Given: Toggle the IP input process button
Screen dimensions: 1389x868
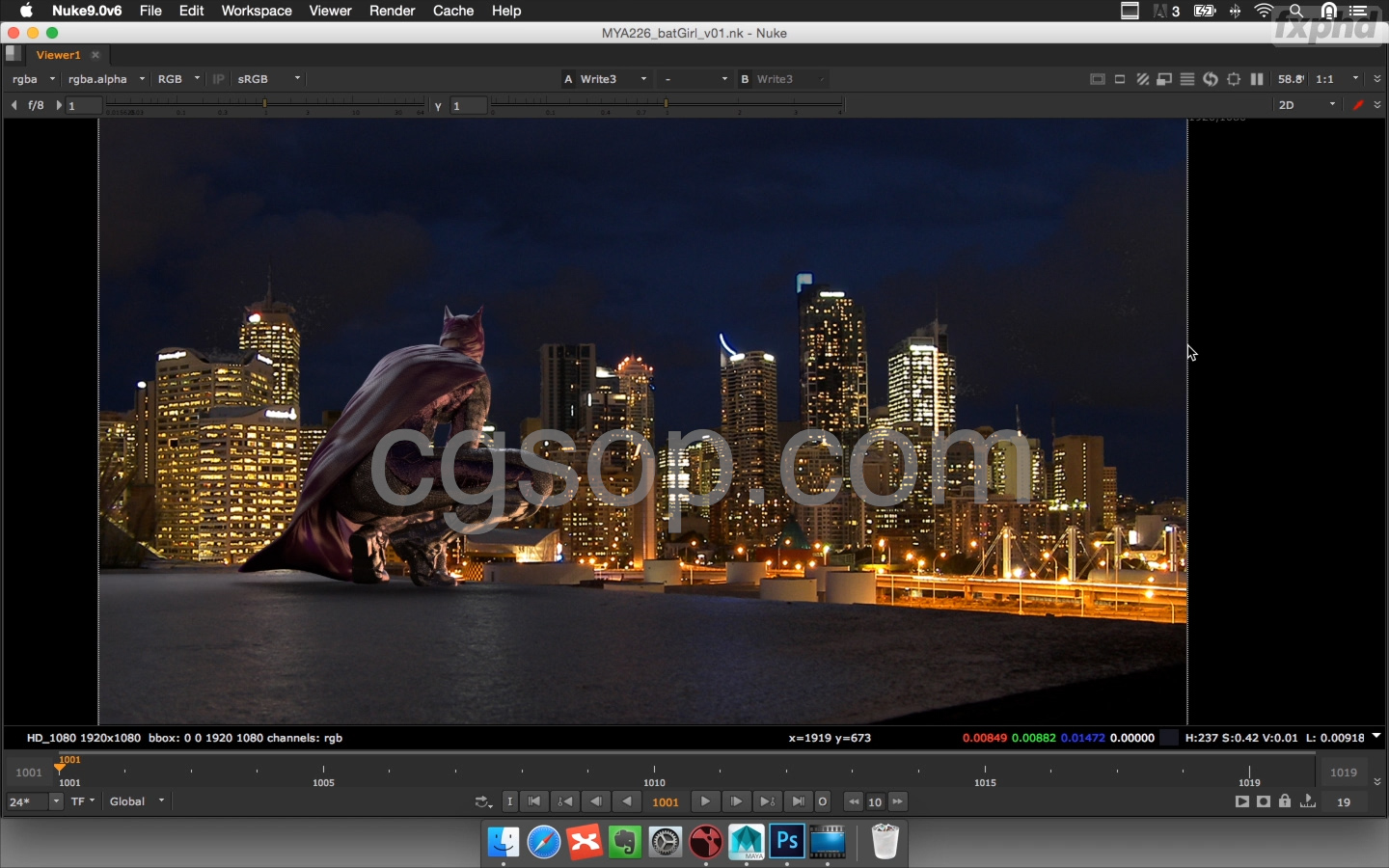Looking at the screenshot, I should click(x=219, y=79).
